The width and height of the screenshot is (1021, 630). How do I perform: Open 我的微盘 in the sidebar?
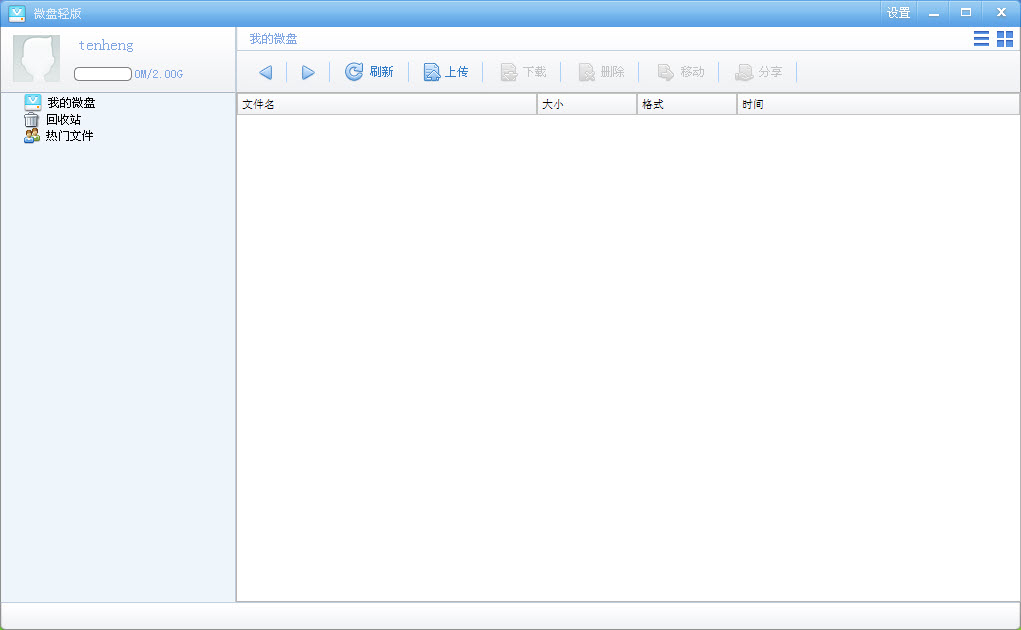pos(70,103)
